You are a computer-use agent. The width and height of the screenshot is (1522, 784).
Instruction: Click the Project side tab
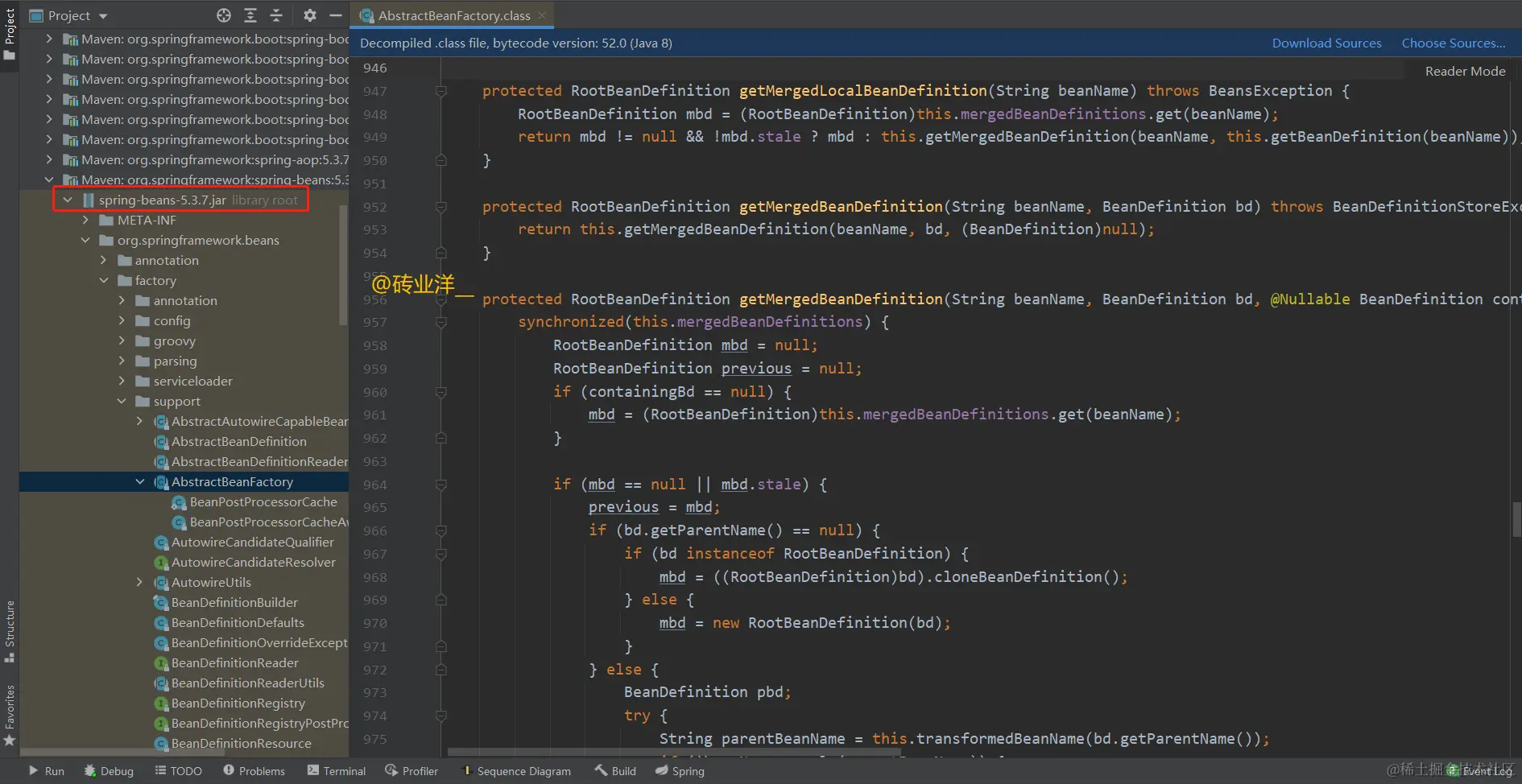[10, 34]
